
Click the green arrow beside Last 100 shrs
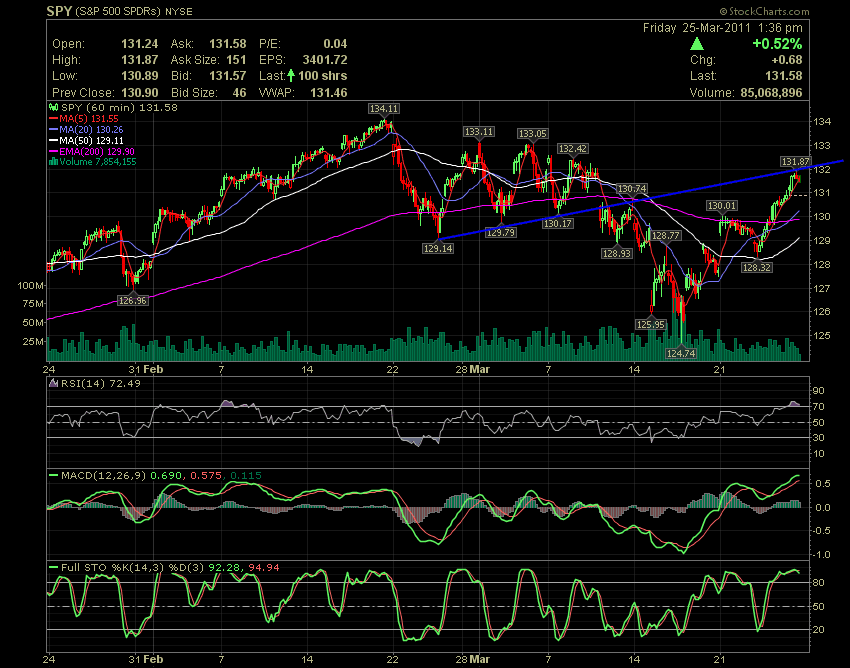click(x=291, y=75)
